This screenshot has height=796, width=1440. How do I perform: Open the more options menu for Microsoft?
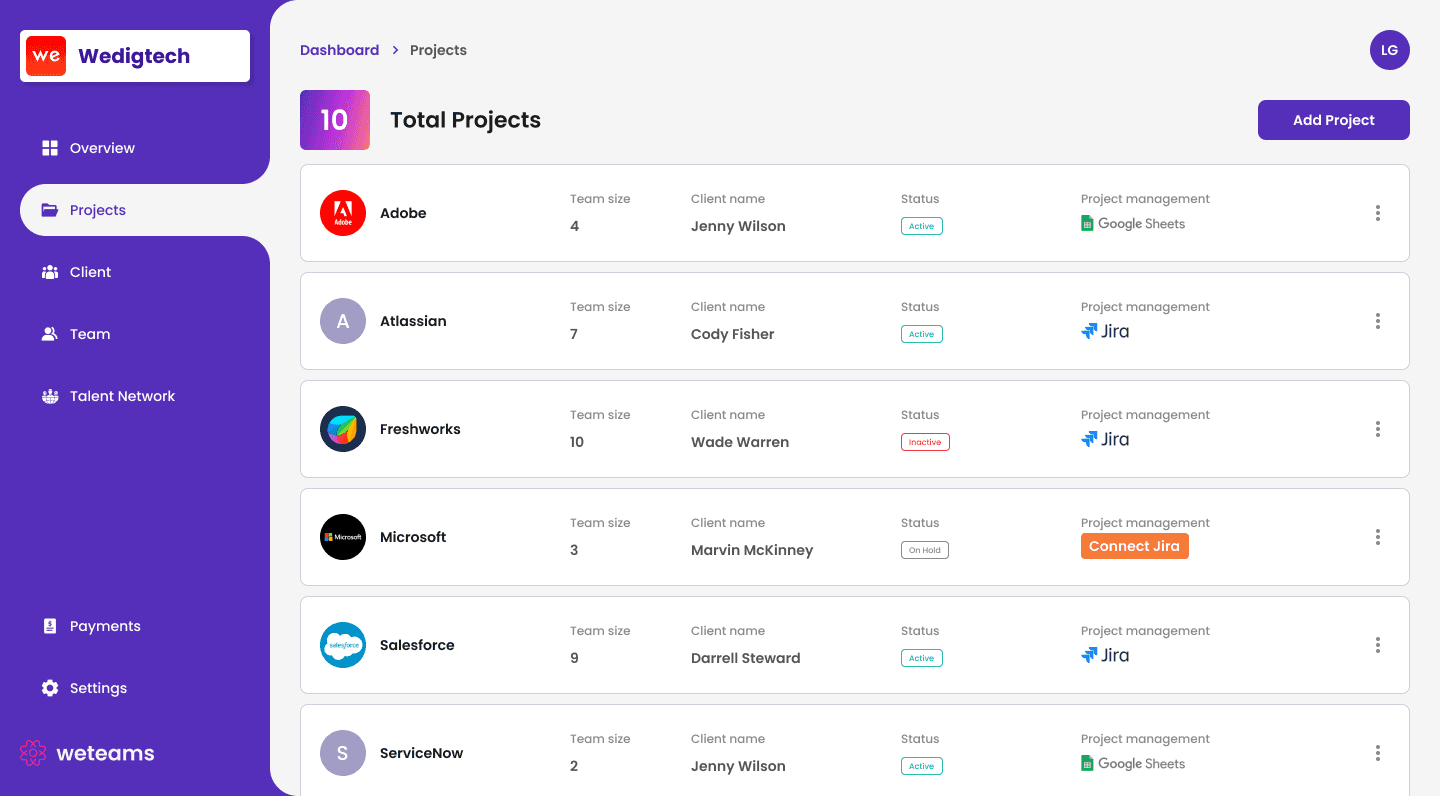tap(1378, 537)
